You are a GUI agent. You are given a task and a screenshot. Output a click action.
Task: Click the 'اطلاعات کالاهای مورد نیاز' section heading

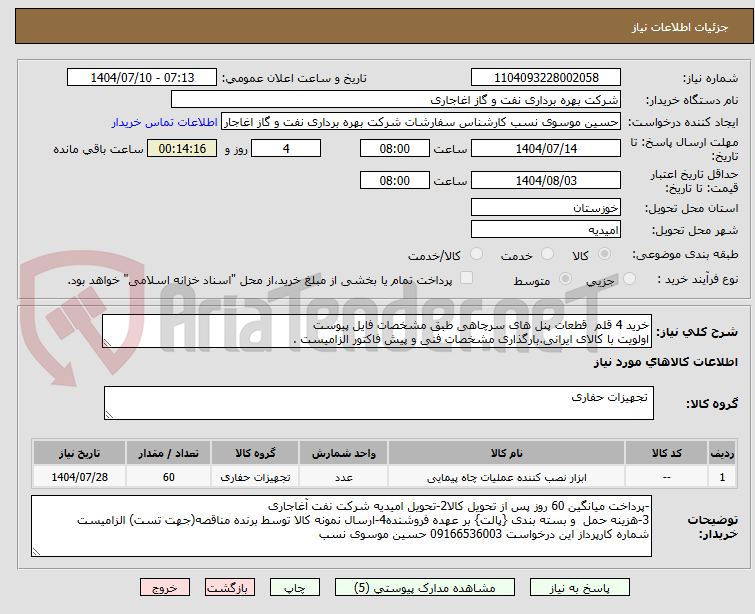click(665, 362)
